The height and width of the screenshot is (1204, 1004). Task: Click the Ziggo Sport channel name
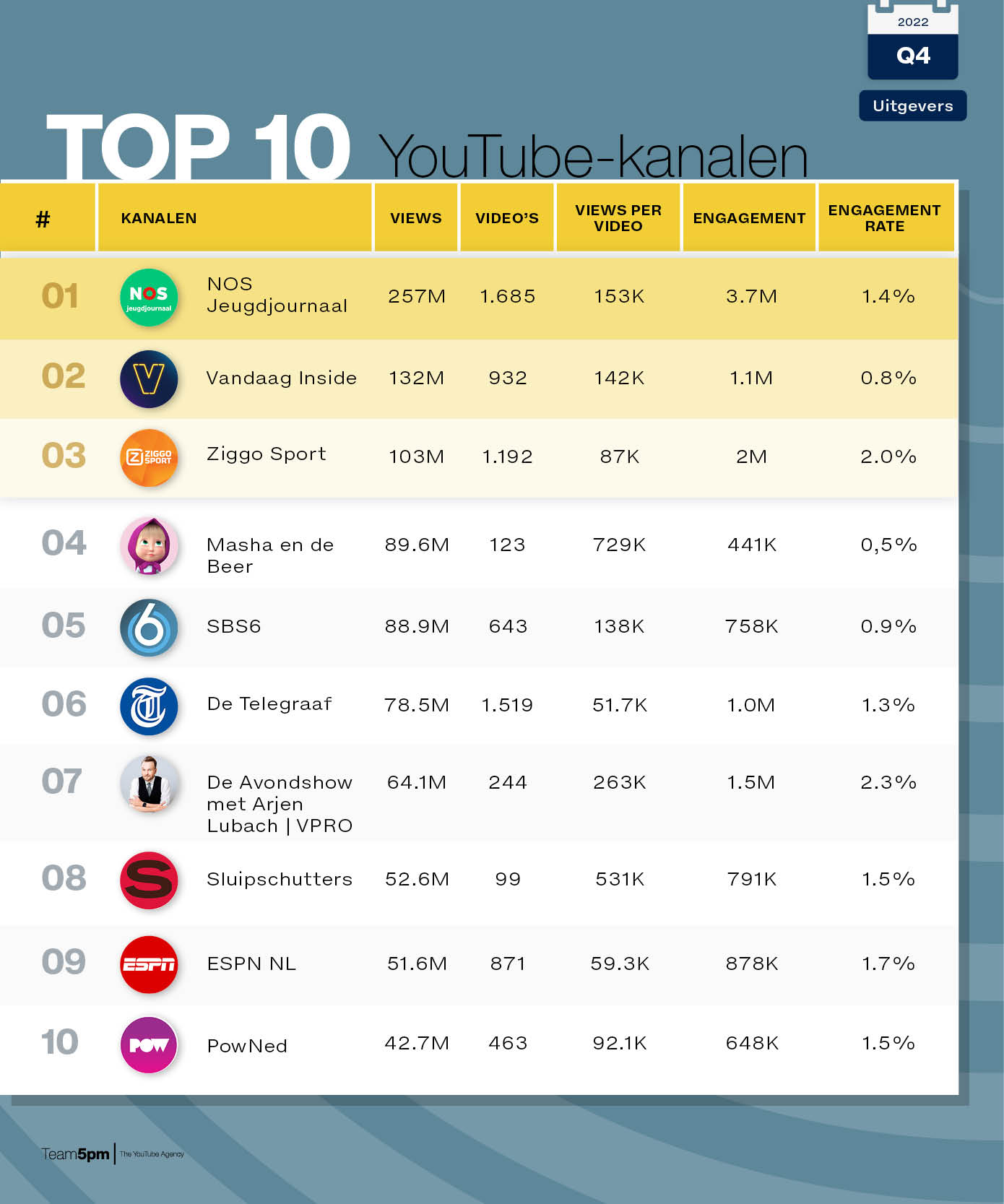tap(267, 454)
